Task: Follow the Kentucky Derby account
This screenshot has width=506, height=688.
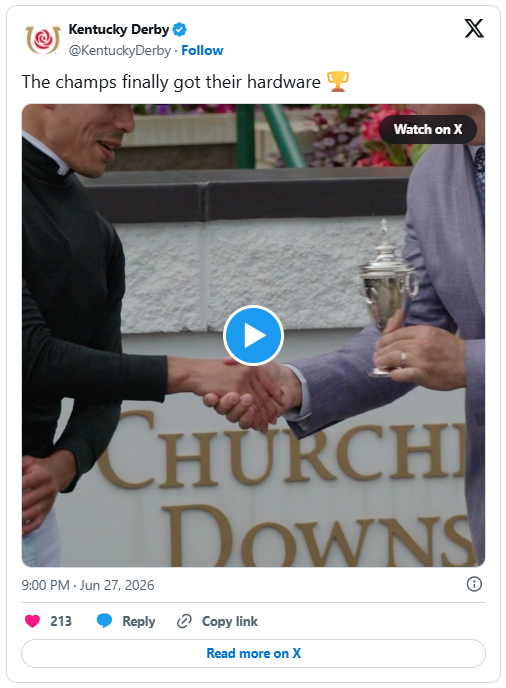Action: pos(202,50)
